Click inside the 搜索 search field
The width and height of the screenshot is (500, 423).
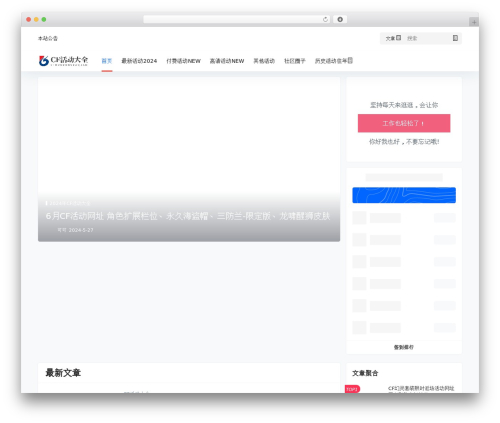click(428, 38)
